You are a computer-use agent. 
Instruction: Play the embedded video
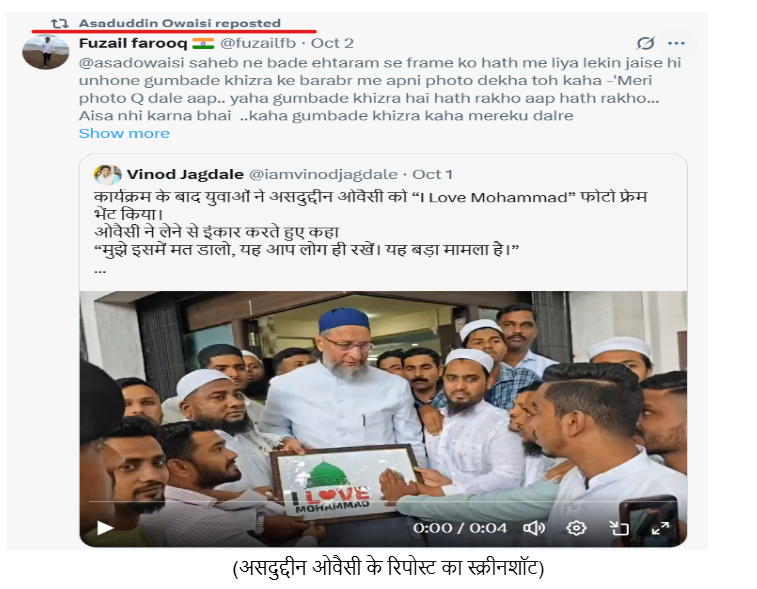pos(105,528)
